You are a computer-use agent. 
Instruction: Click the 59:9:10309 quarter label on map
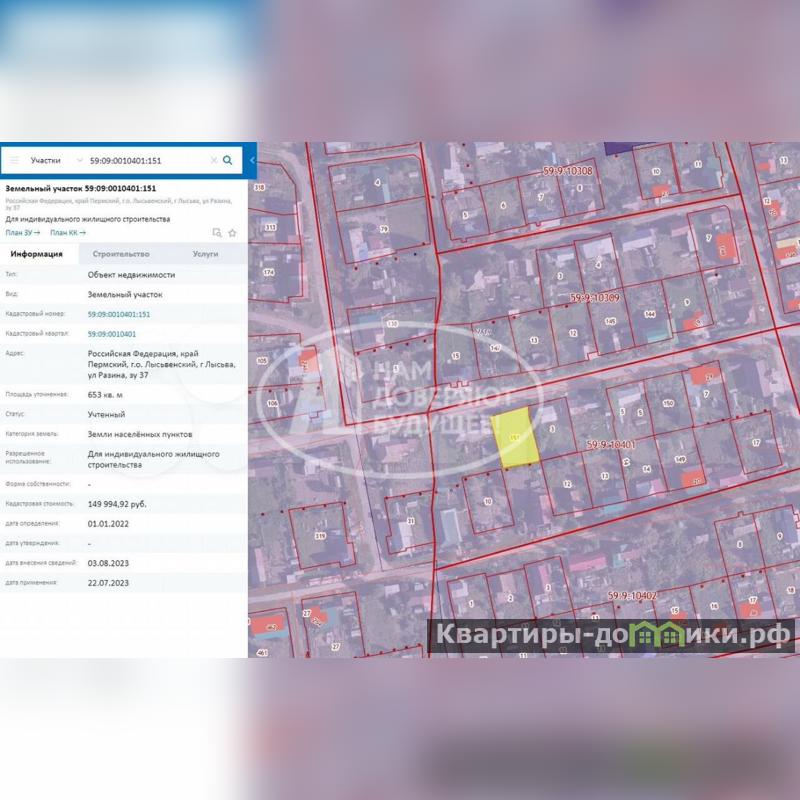pyautogui.click(x=595, y=298)
